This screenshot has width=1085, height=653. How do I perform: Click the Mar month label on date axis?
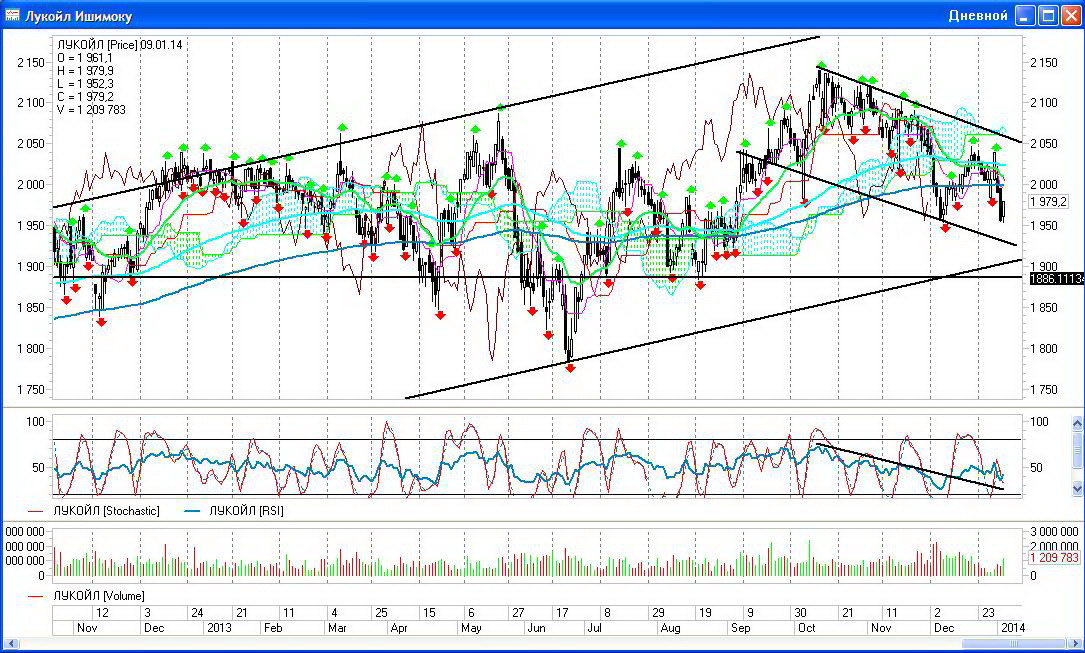337,627
